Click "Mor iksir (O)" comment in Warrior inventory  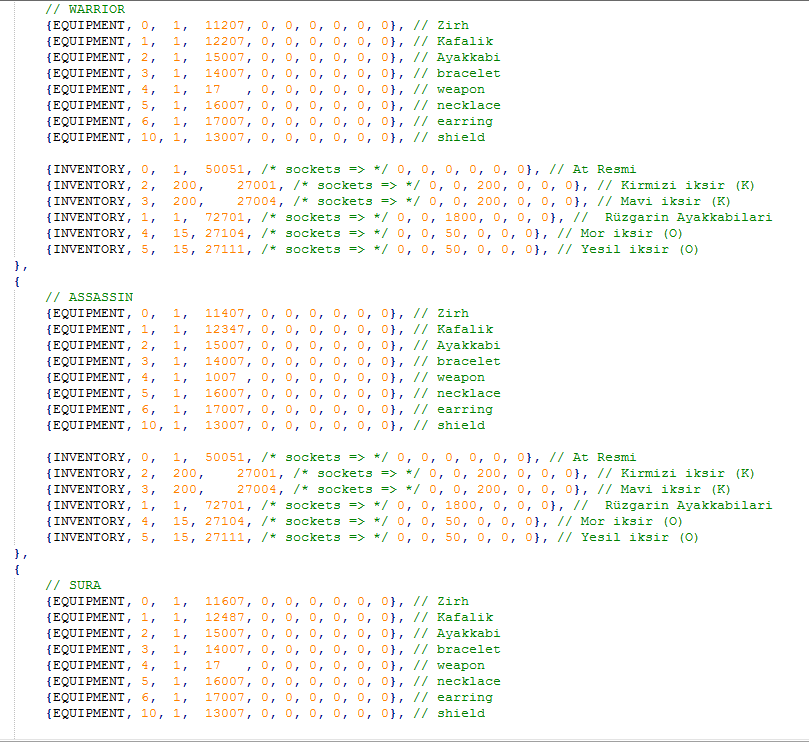tap(632, 233)
